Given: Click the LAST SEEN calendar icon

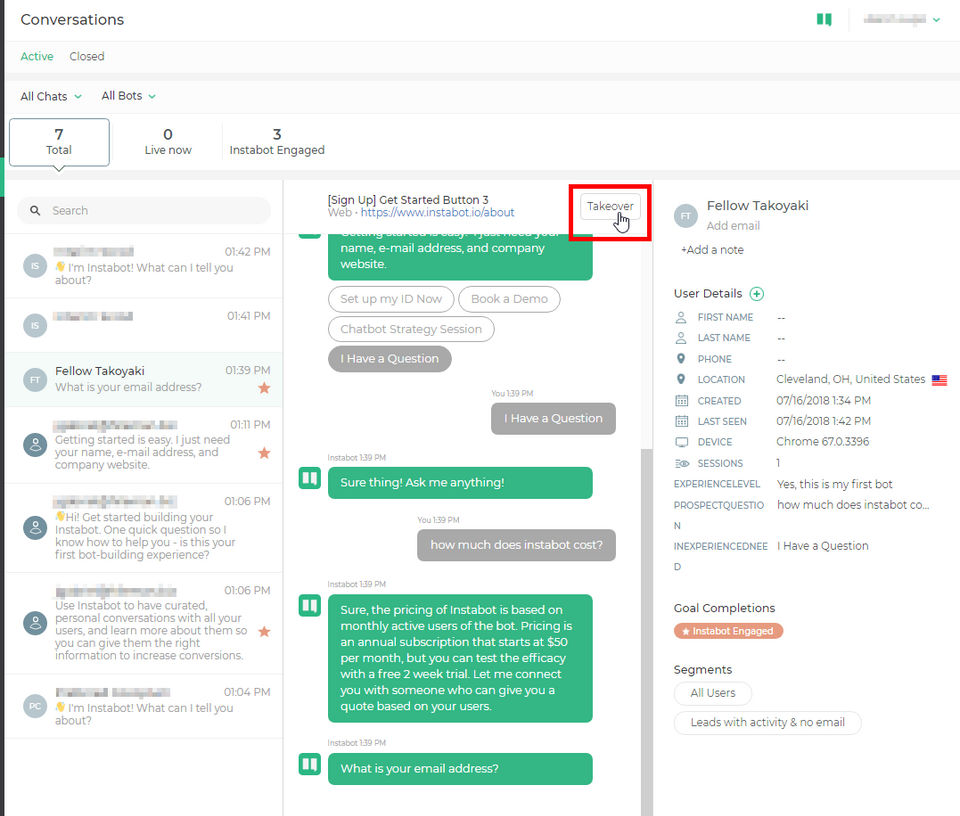Looking at the screenshot, I should [x=681, y=421].
